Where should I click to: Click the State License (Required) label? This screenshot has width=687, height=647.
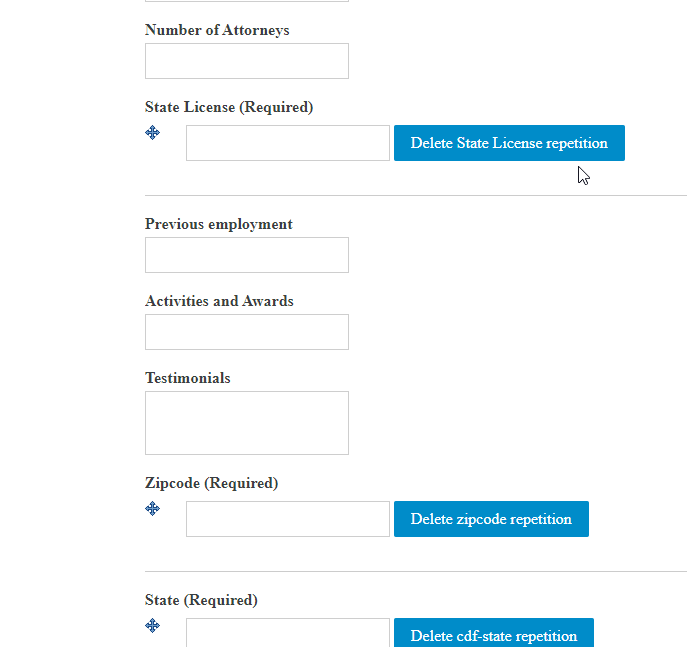[229, 107]
